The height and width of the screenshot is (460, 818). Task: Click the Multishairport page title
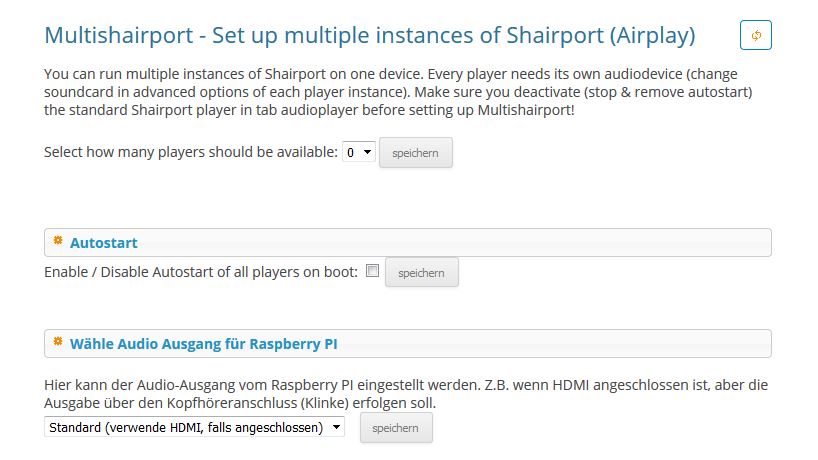point(370,35)
